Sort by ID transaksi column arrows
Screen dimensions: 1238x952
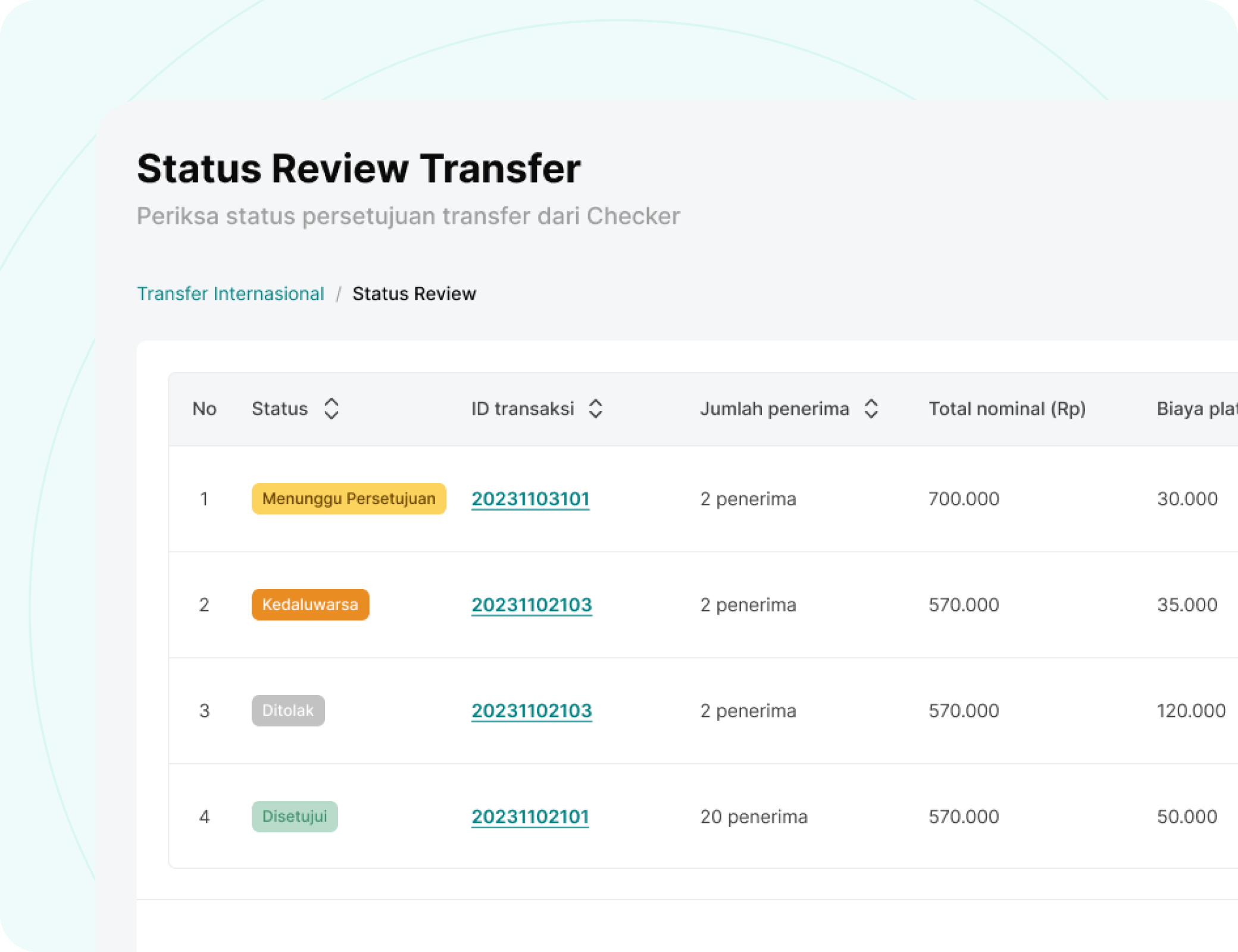[596, 409]
